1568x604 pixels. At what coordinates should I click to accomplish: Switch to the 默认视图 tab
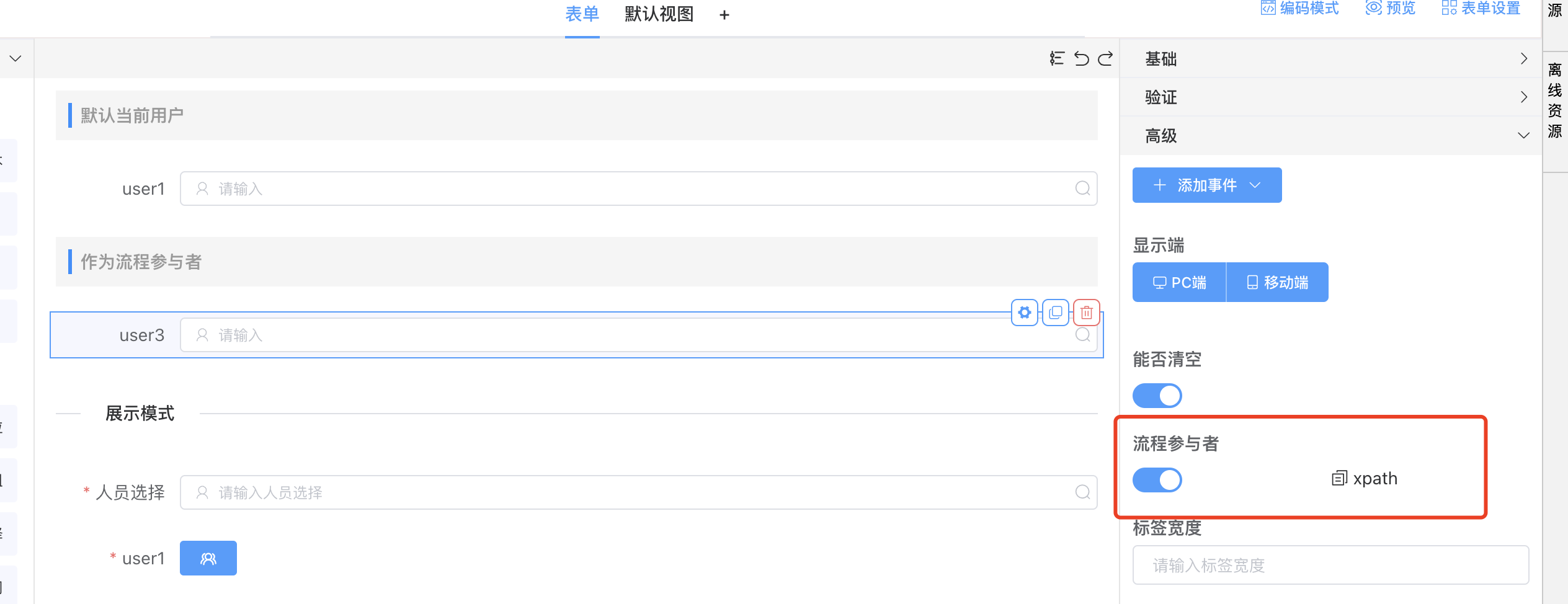pos(659,14)
